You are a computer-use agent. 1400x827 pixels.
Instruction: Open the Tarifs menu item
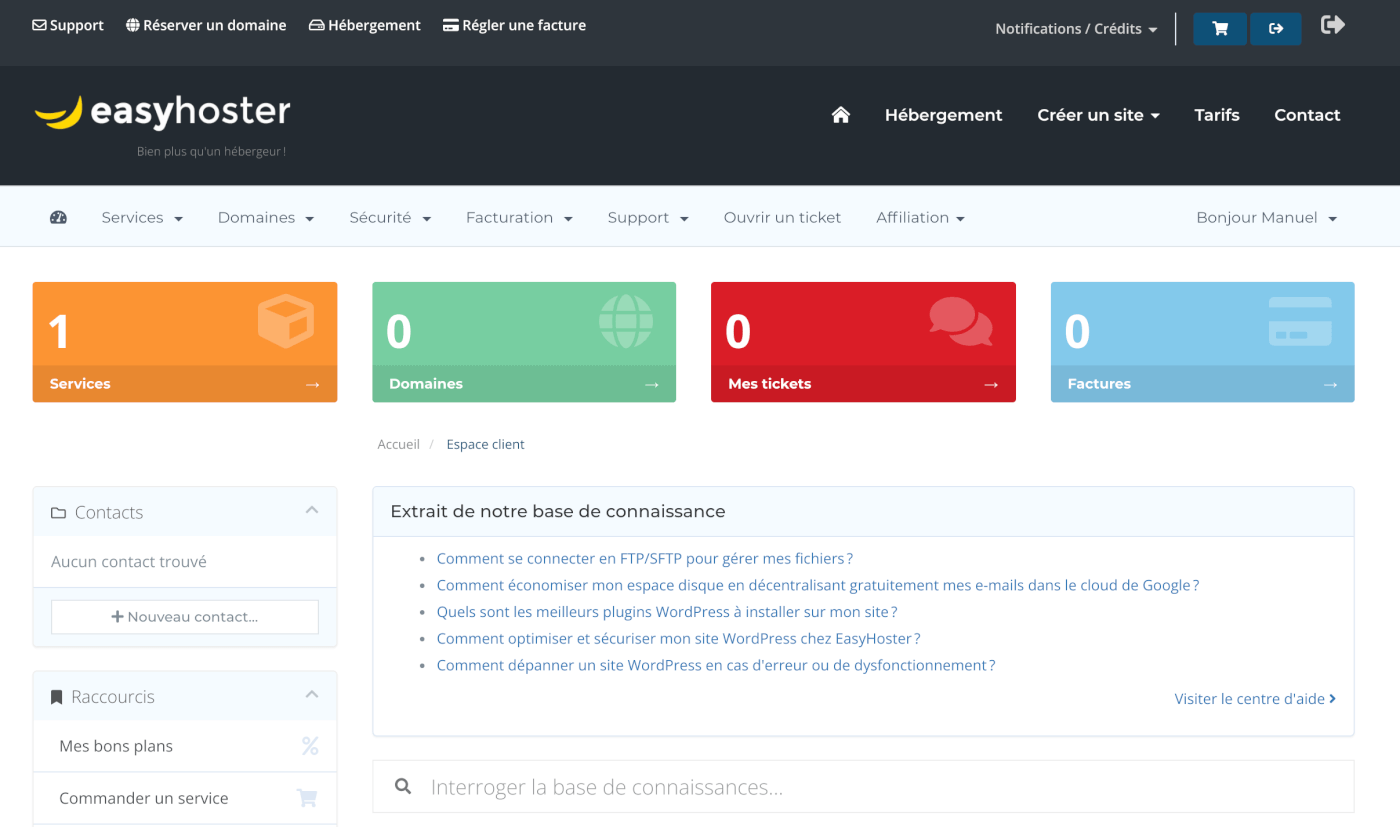point(1216,114)
